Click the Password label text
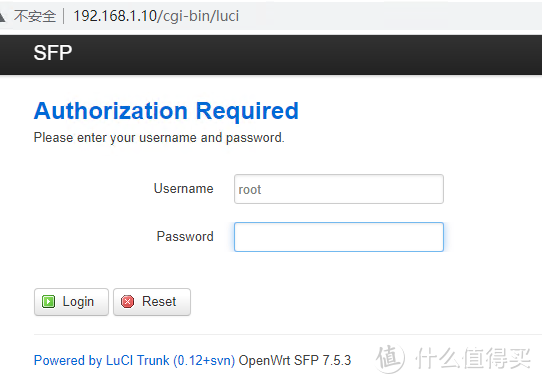This screenshot has height=384, width=542. (185, 237)
